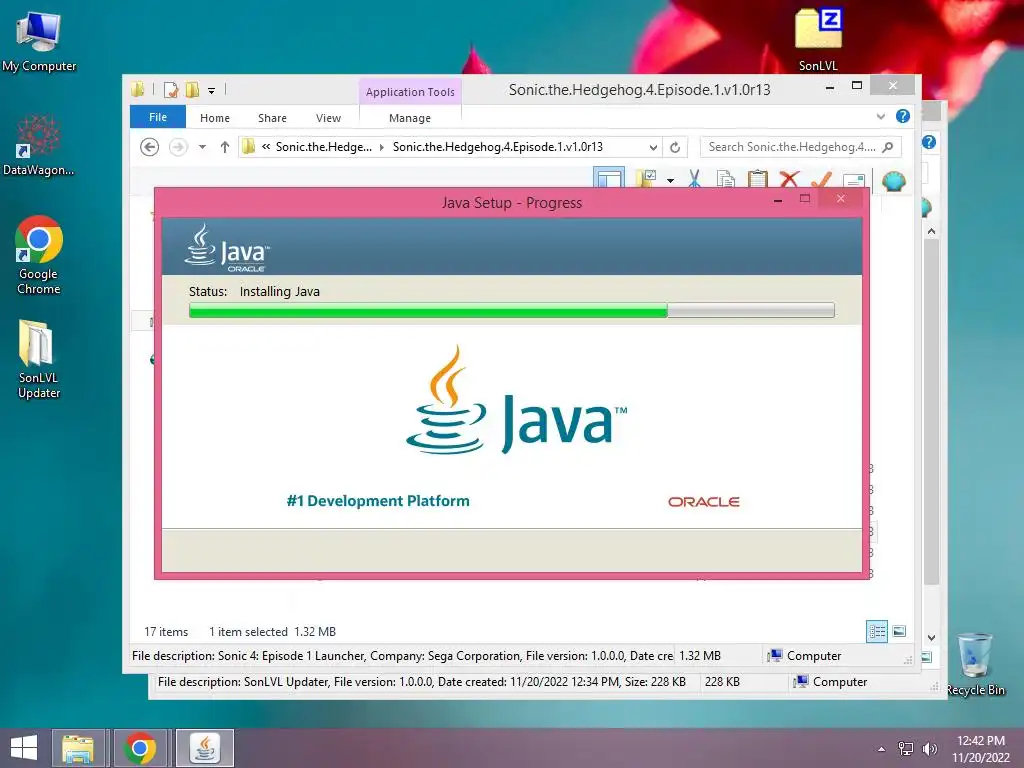Click the red X Delete toolbar icon
Screen dimensions: 1024x768
click(789, 179)
